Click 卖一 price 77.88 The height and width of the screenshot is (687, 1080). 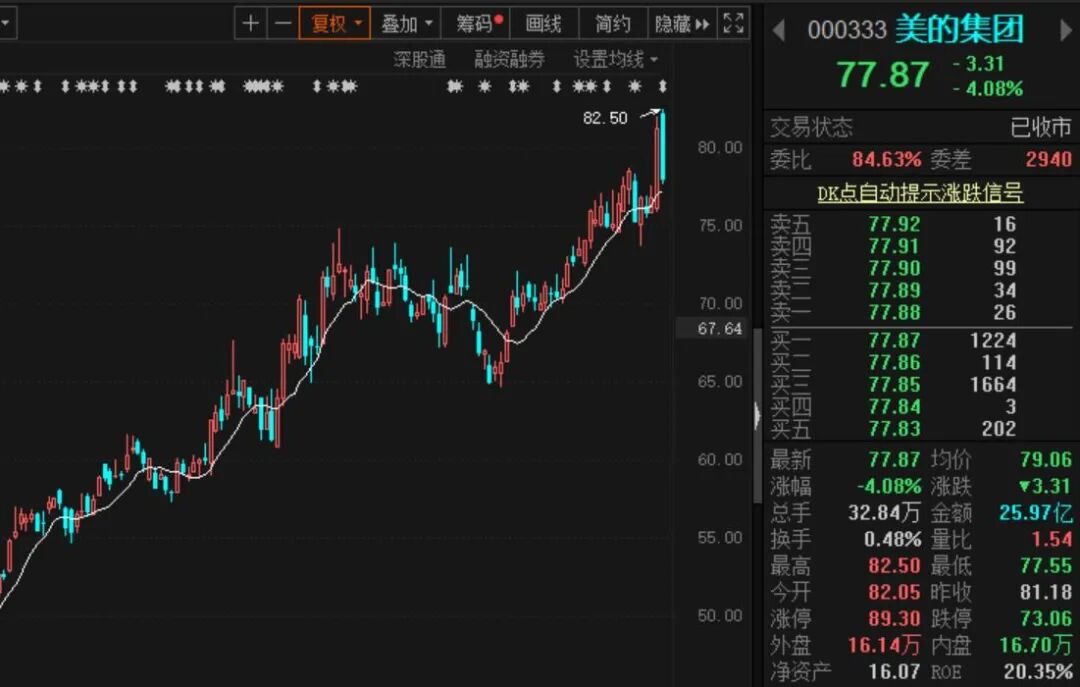pos(894,312)
